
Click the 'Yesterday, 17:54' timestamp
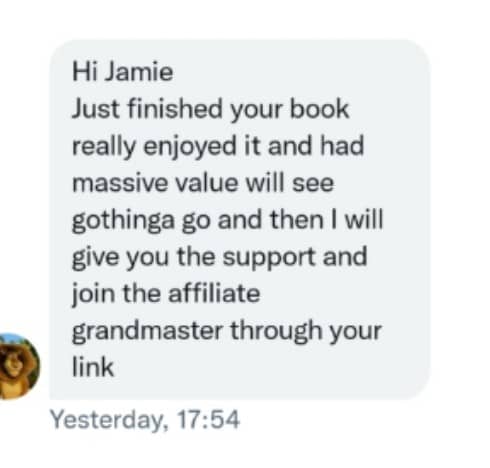(x=145, y=420)
